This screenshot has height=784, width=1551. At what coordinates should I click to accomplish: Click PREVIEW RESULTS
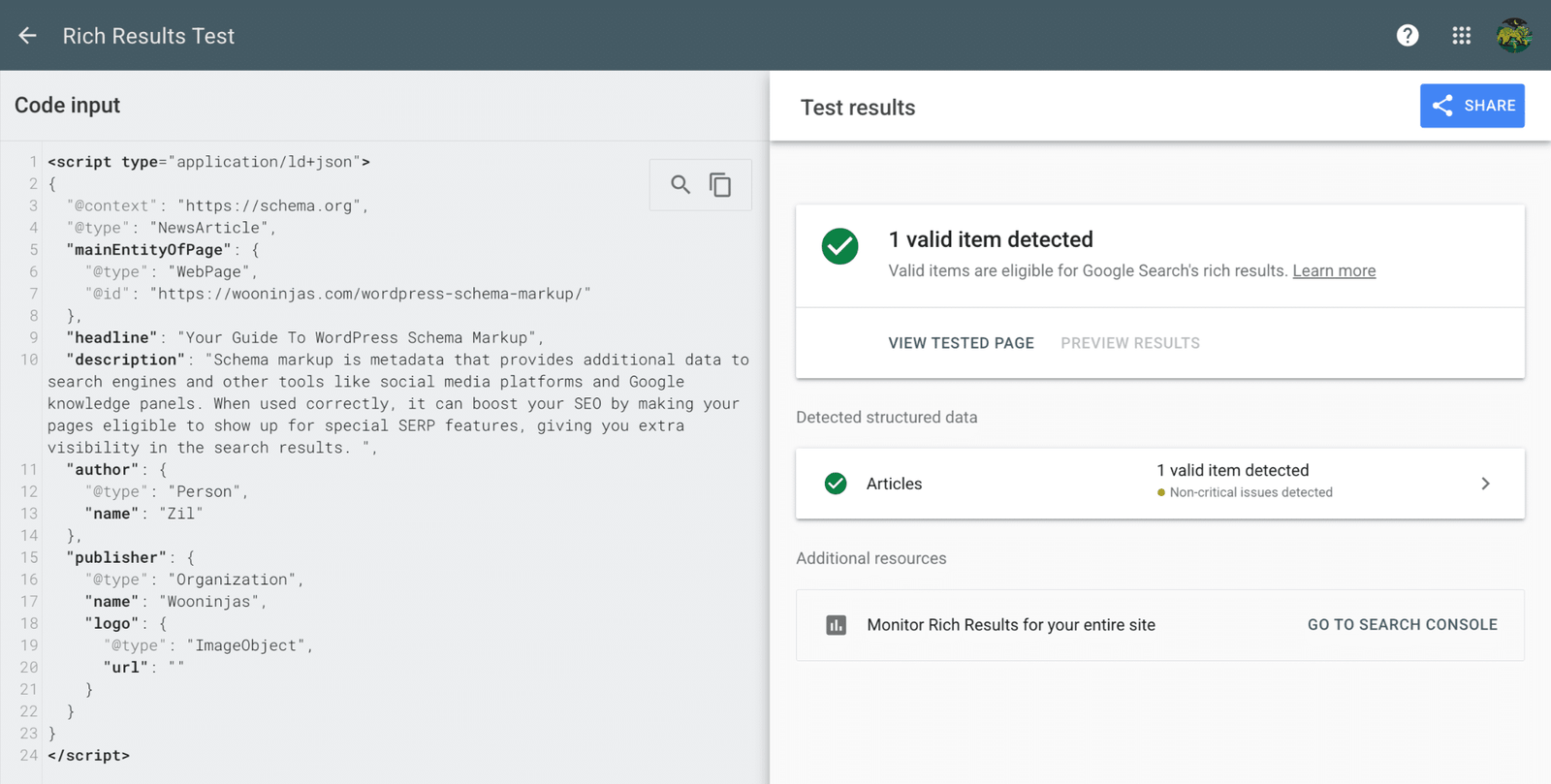click(x=1130, y=343)
